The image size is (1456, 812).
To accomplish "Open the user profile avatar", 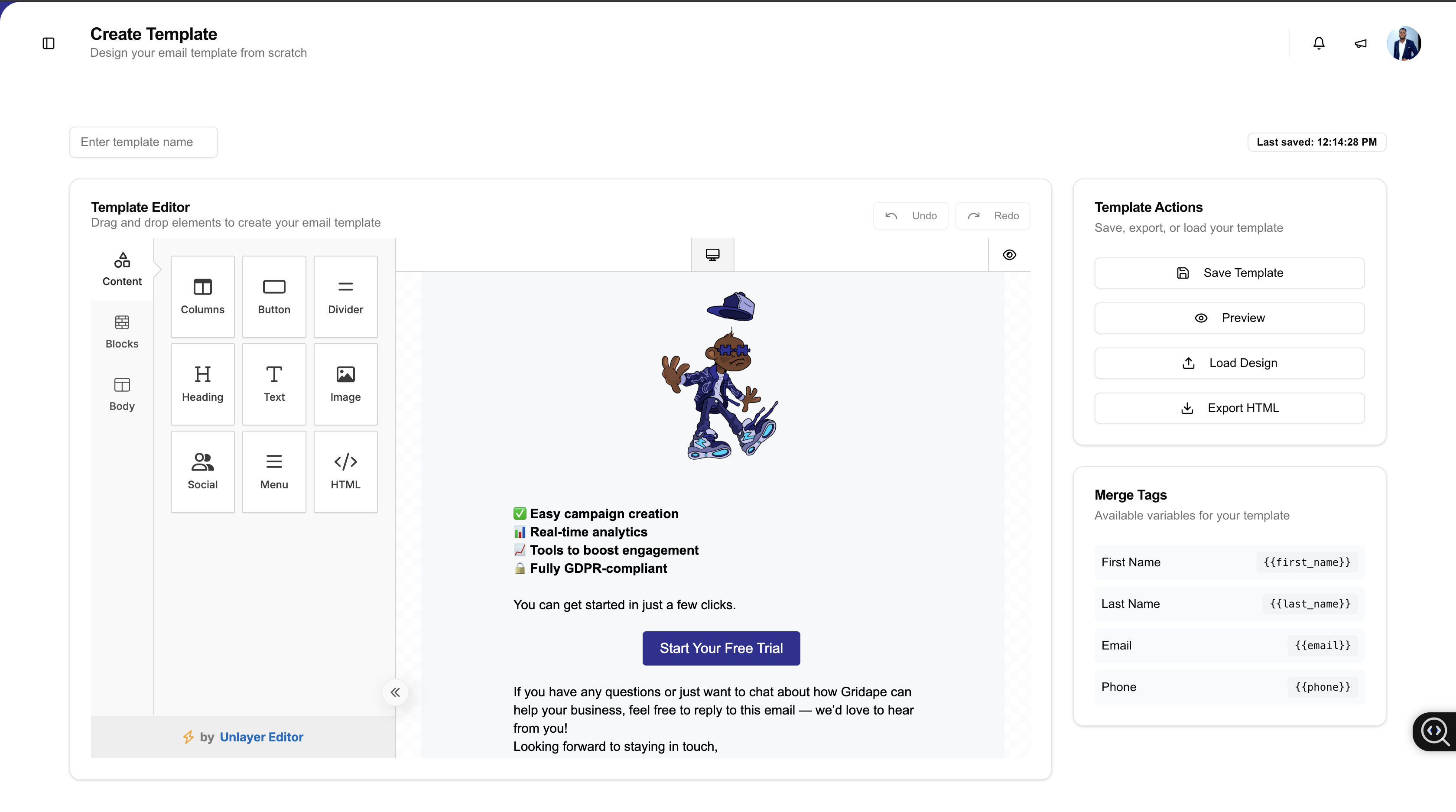I will [x=1404, y=43].
